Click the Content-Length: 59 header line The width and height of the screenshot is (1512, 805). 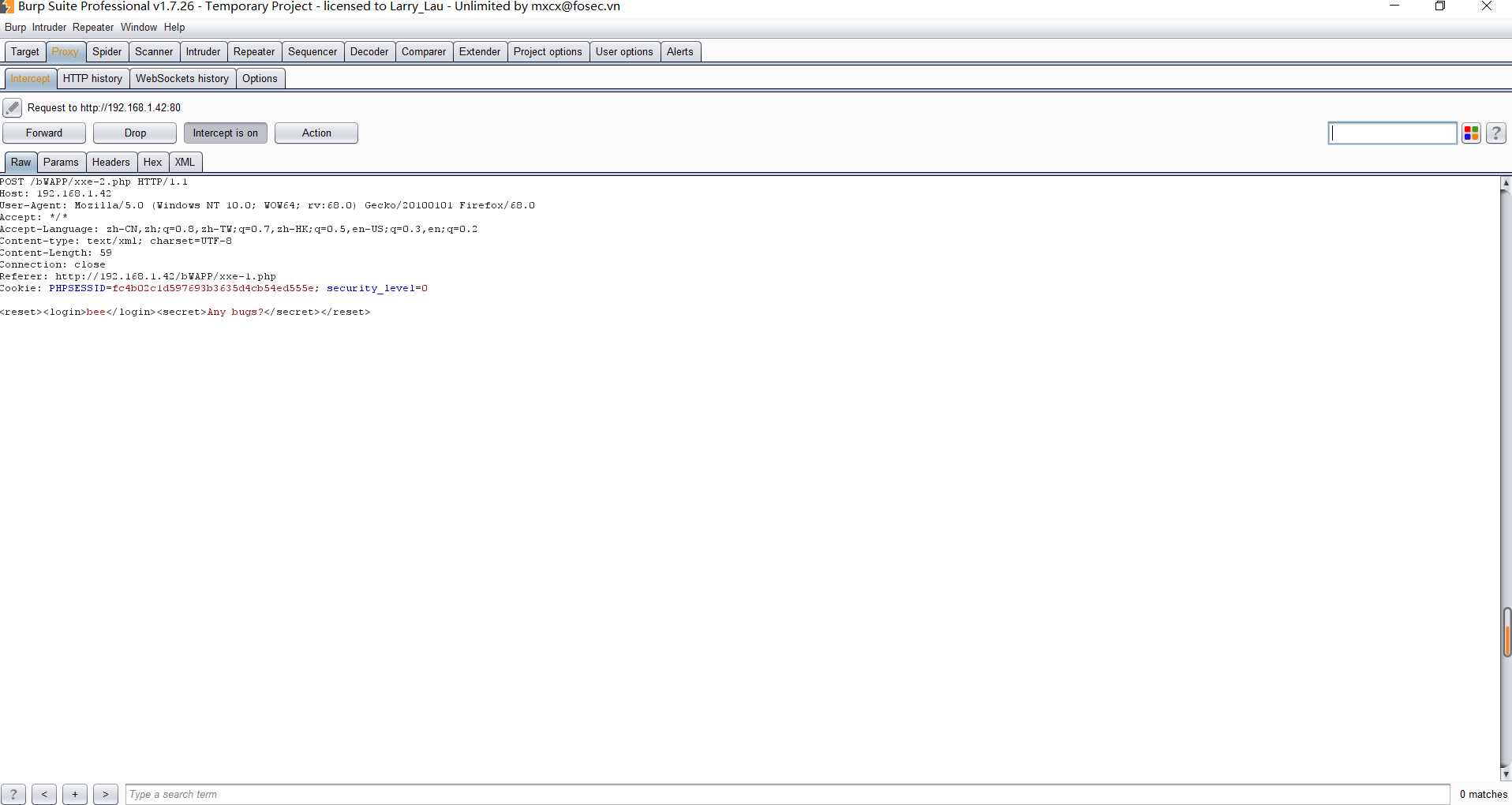pyautogui.click(x=56, y=253)
